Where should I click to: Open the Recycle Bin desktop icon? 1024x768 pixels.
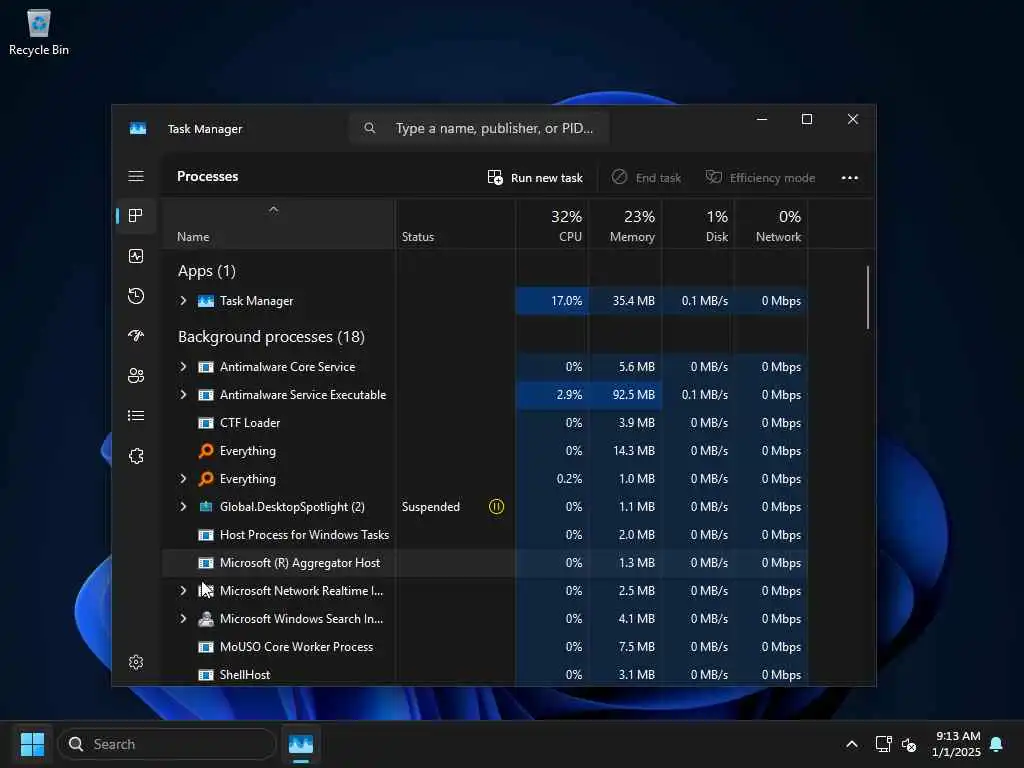click(x=39, y=33)
